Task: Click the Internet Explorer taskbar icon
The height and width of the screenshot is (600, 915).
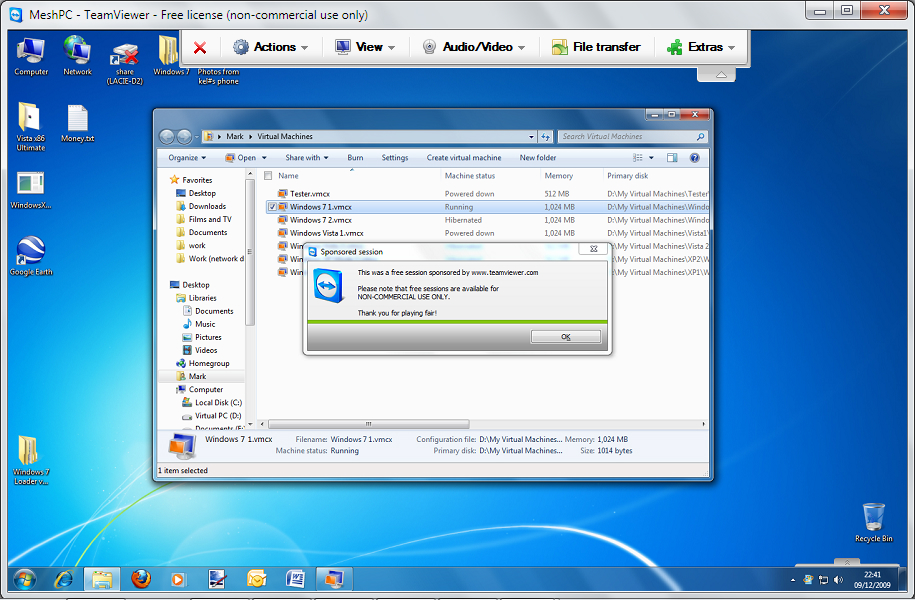Action: (64, 579)
